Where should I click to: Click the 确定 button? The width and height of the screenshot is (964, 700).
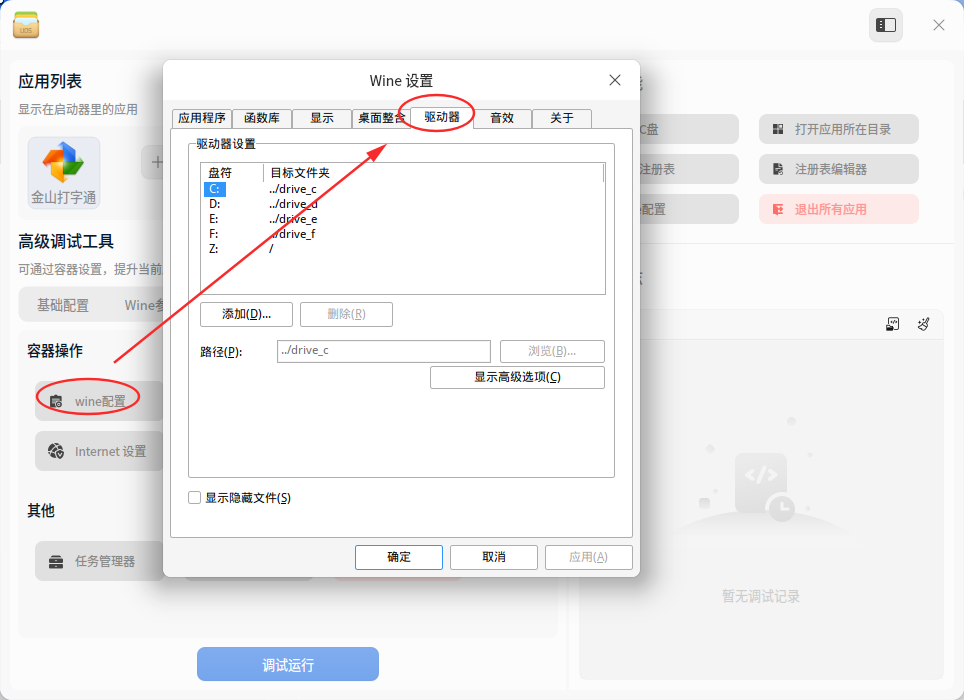click(x=398, y=557)
